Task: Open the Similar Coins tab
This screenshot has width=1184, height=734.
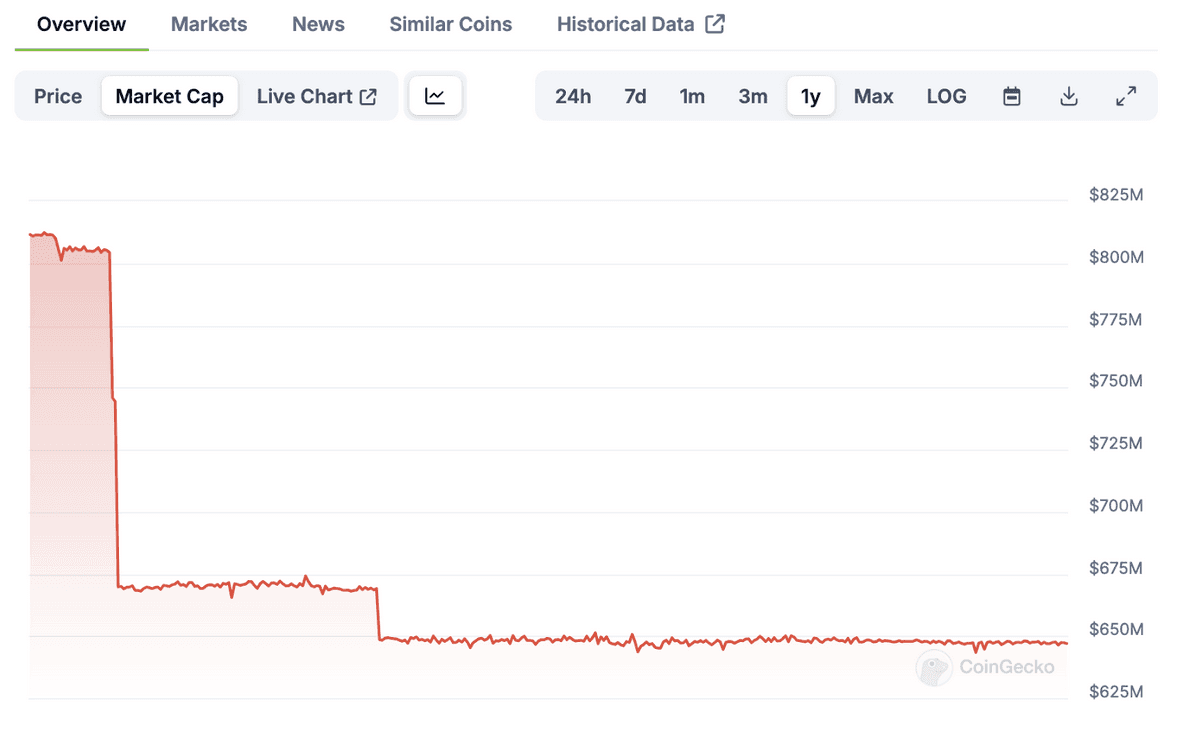Action: point(450,24)
